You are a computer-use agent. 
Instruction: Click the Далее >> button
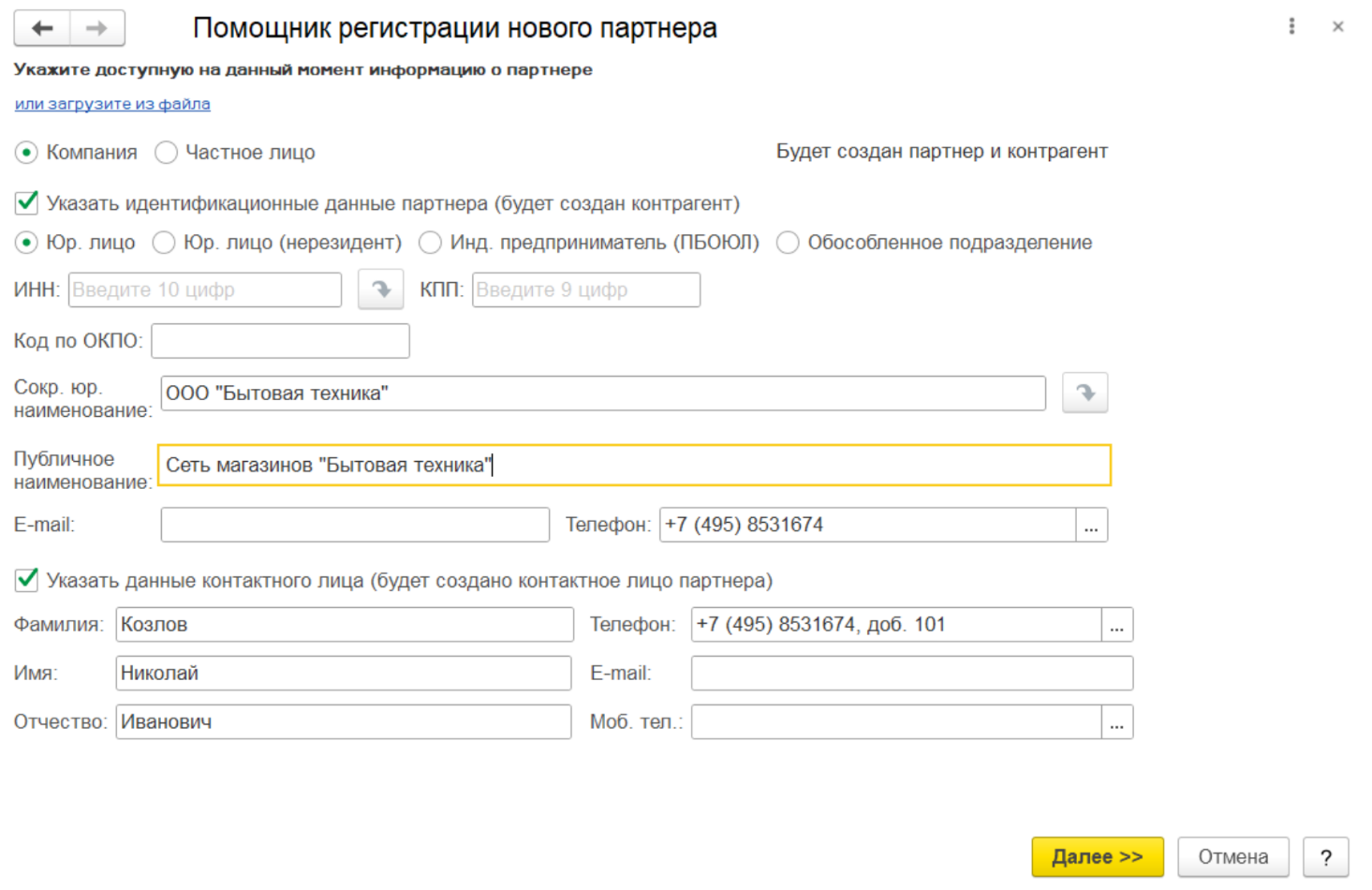click(x=1097, y=856)
